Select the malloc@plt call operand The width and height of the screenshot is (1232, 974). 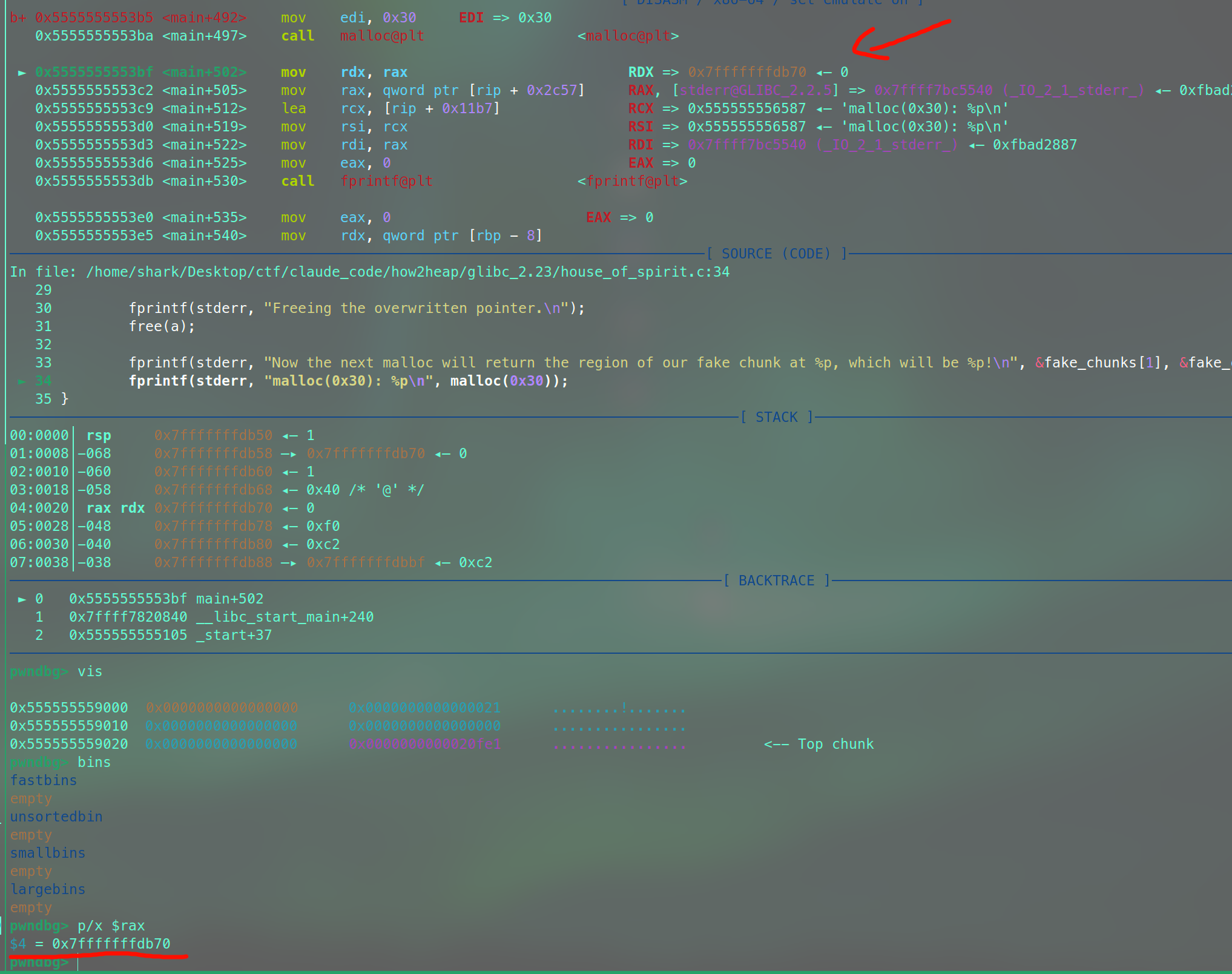pos(381,36)
